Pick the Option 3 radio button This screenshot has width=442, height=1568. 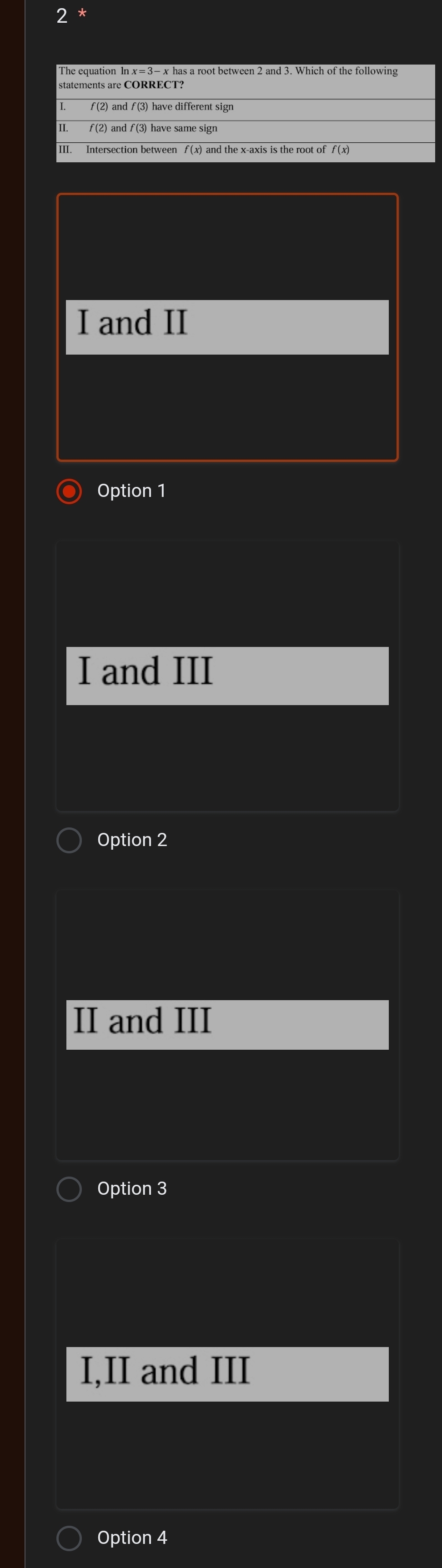click(x=69, y=1189)
